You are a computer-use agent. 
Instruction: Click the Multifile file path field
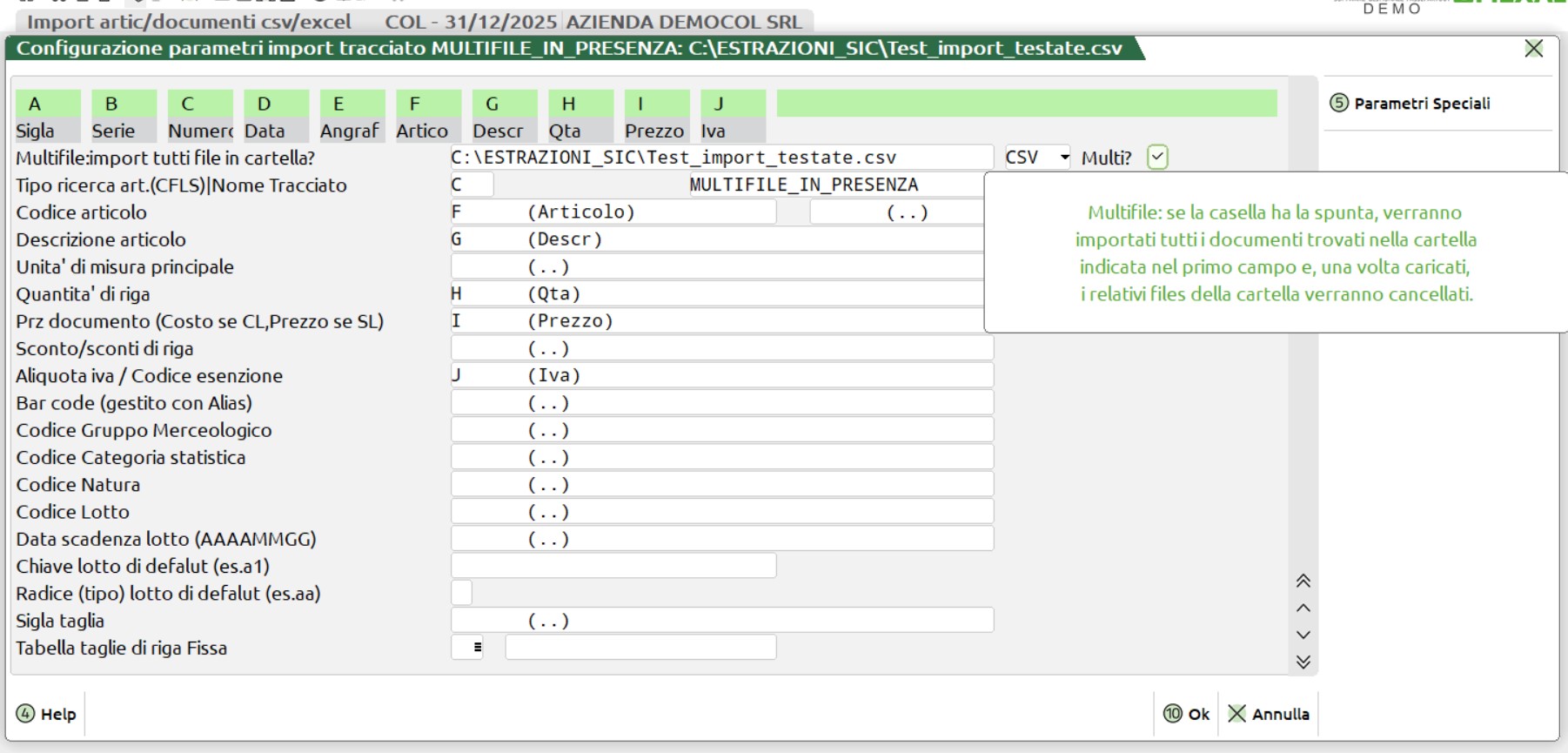[720, 158]
